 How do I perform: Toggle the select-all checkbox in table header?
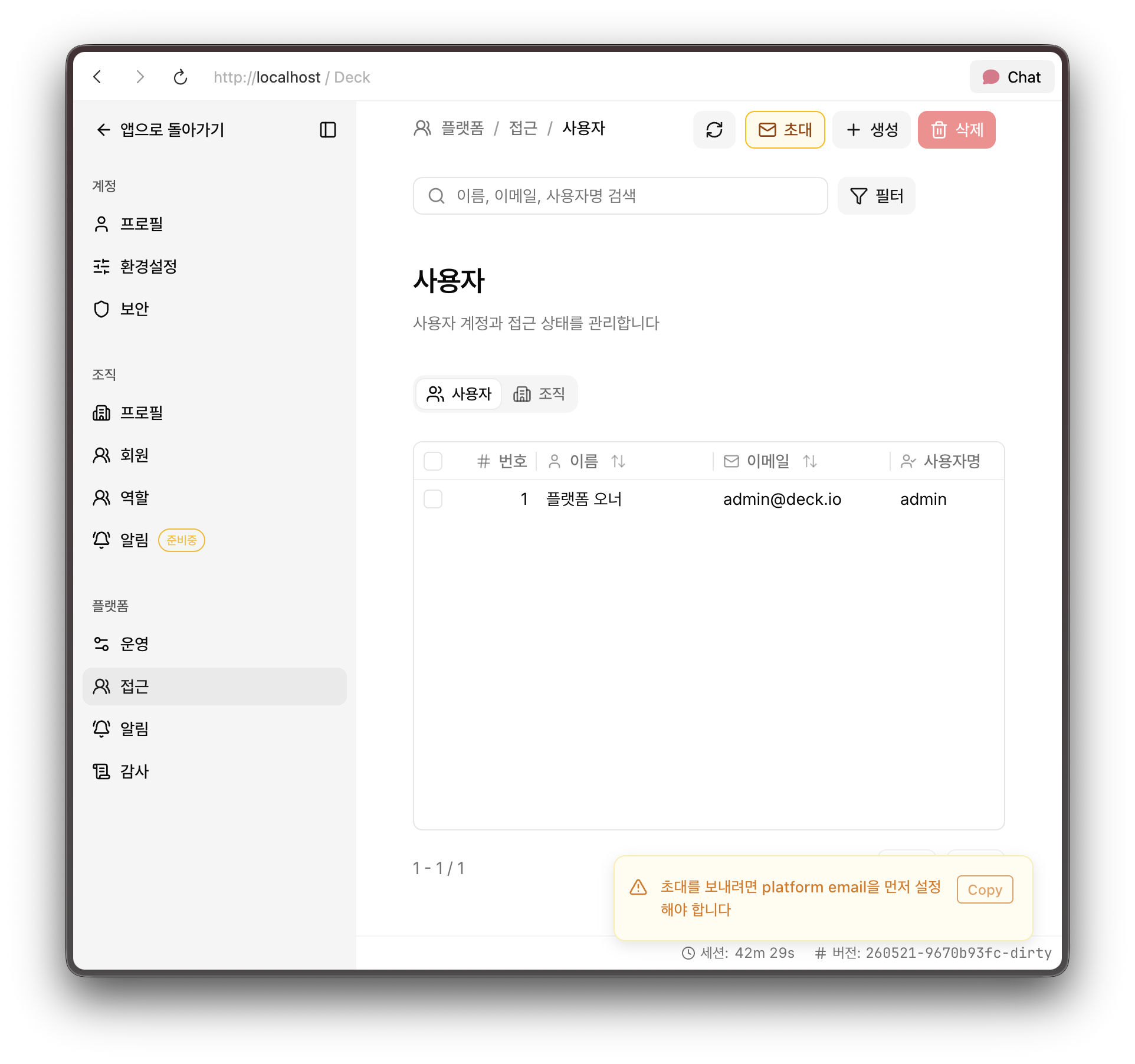433,461
